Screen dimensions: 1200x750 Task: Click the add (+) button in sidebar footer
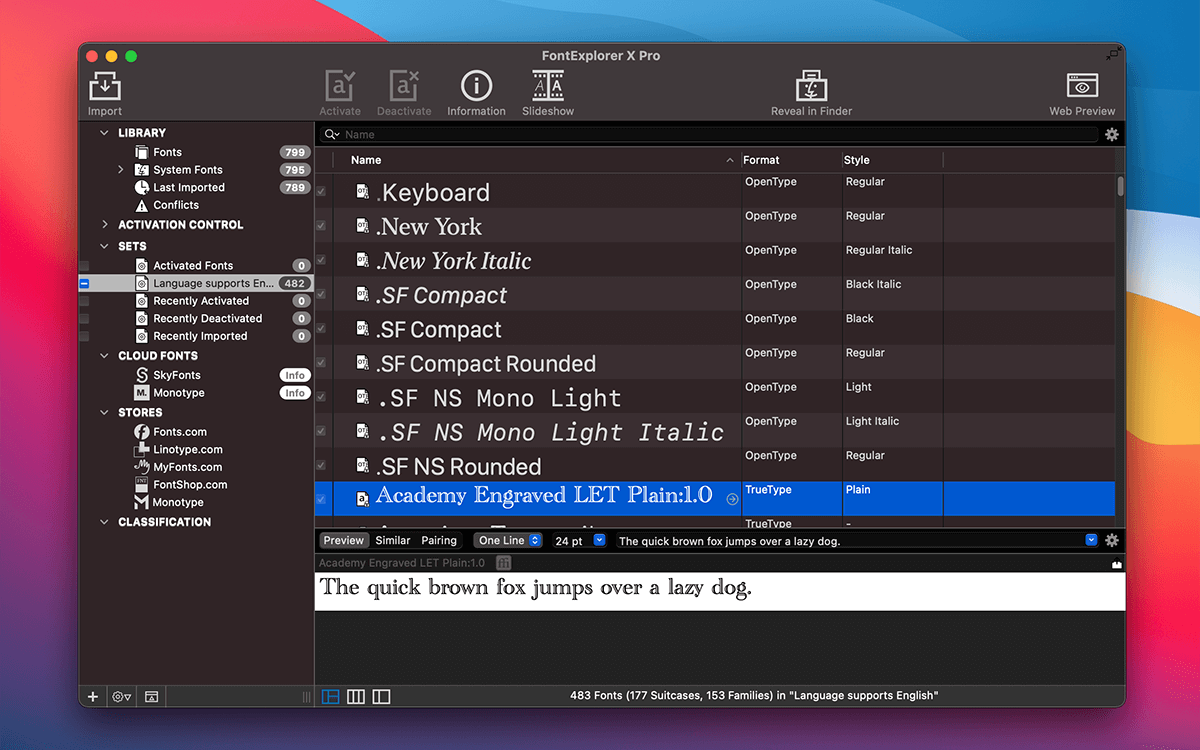click(93, 697)
